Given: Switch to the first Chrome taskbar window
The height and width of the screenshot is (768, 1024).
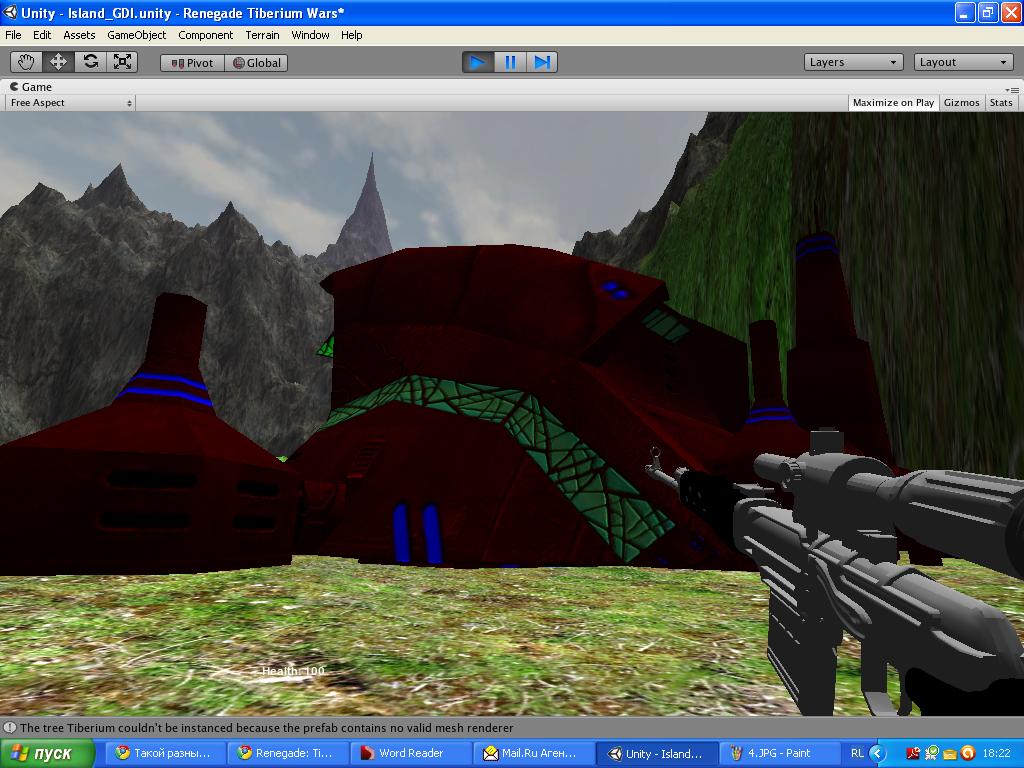Looking at the screenshot, I should coord(167,754).
